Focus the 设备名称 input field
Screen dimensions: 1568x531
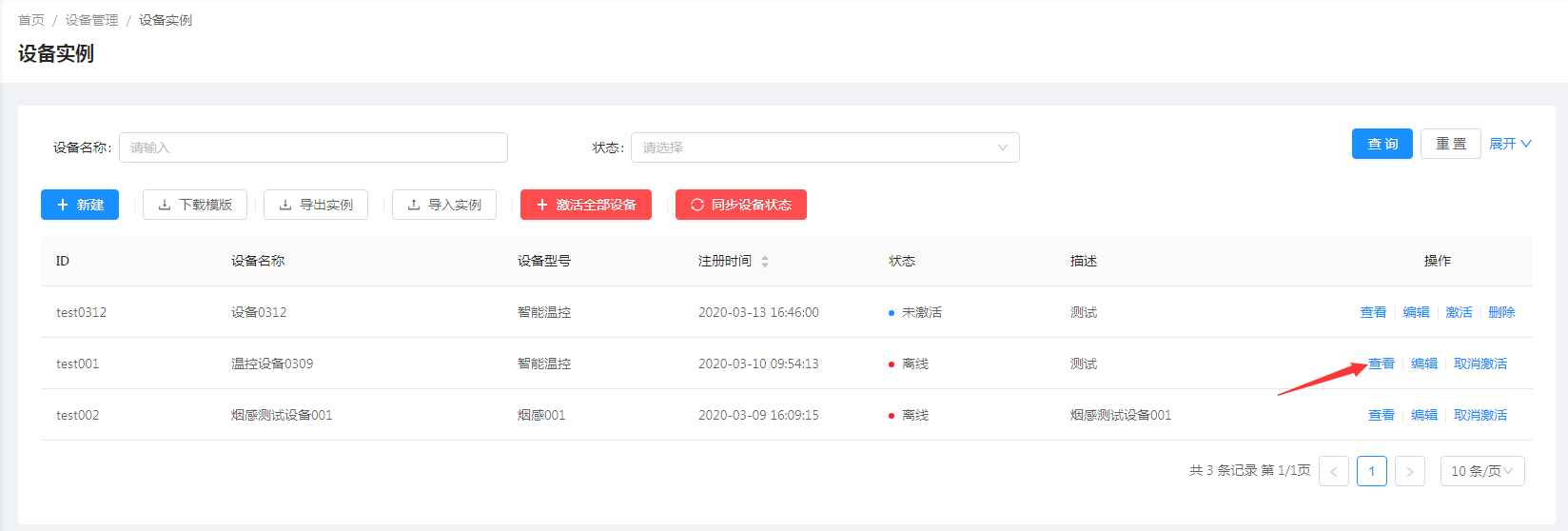point(313,147)
